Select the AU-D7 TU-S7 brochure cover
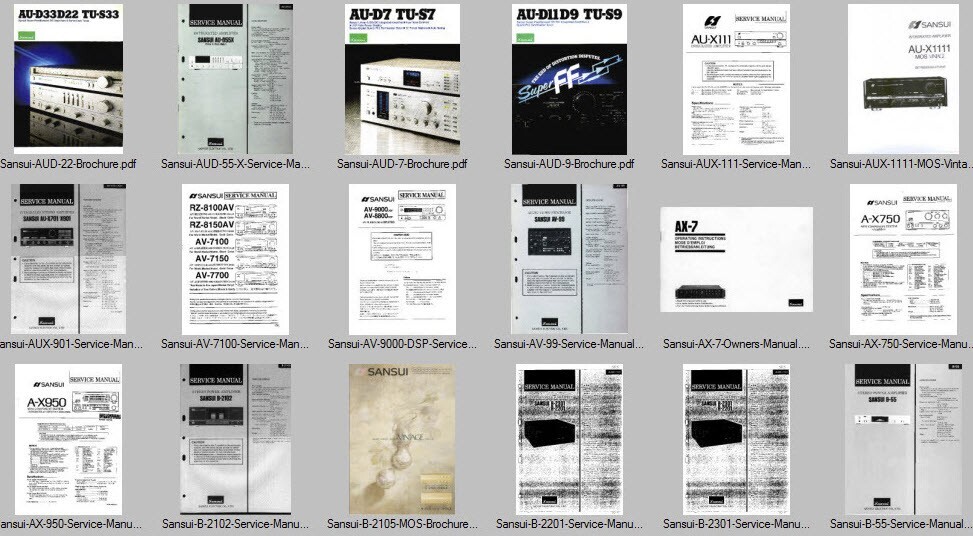973x536 pixels. [402, 79]
